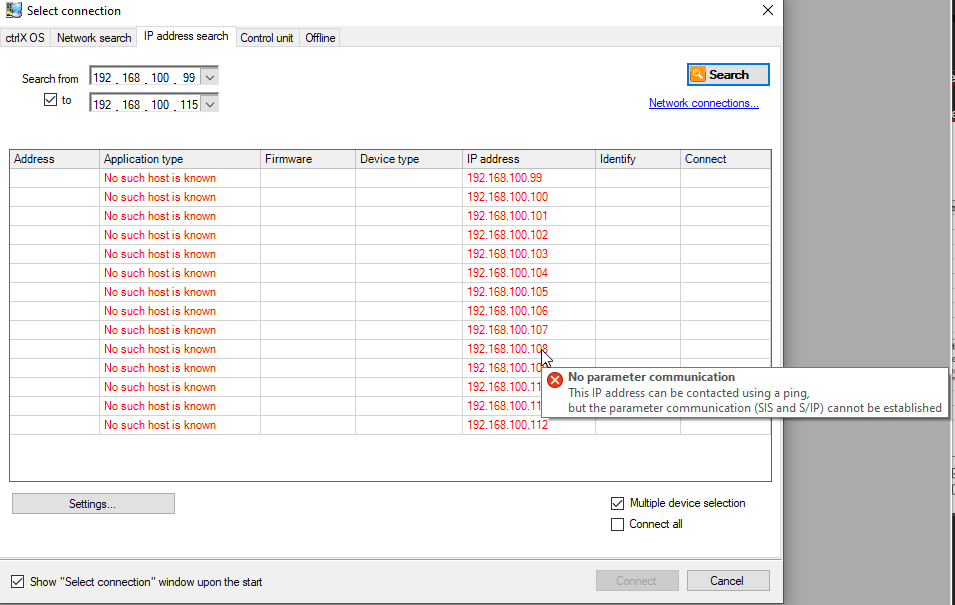Image resolution: width=955 pixels, height=605 pixels.
Task: Switch to the Control unit tab
Action: pos(267,38)
